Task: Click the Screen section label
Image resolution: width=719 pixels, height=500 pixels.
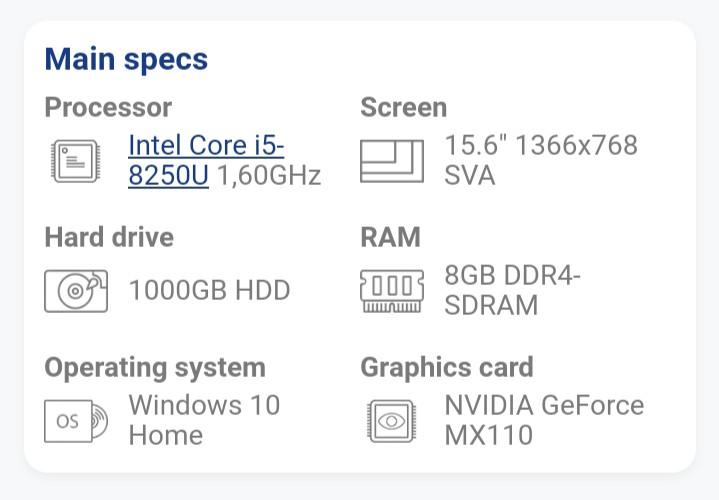Action: click(x=404, y=107)
